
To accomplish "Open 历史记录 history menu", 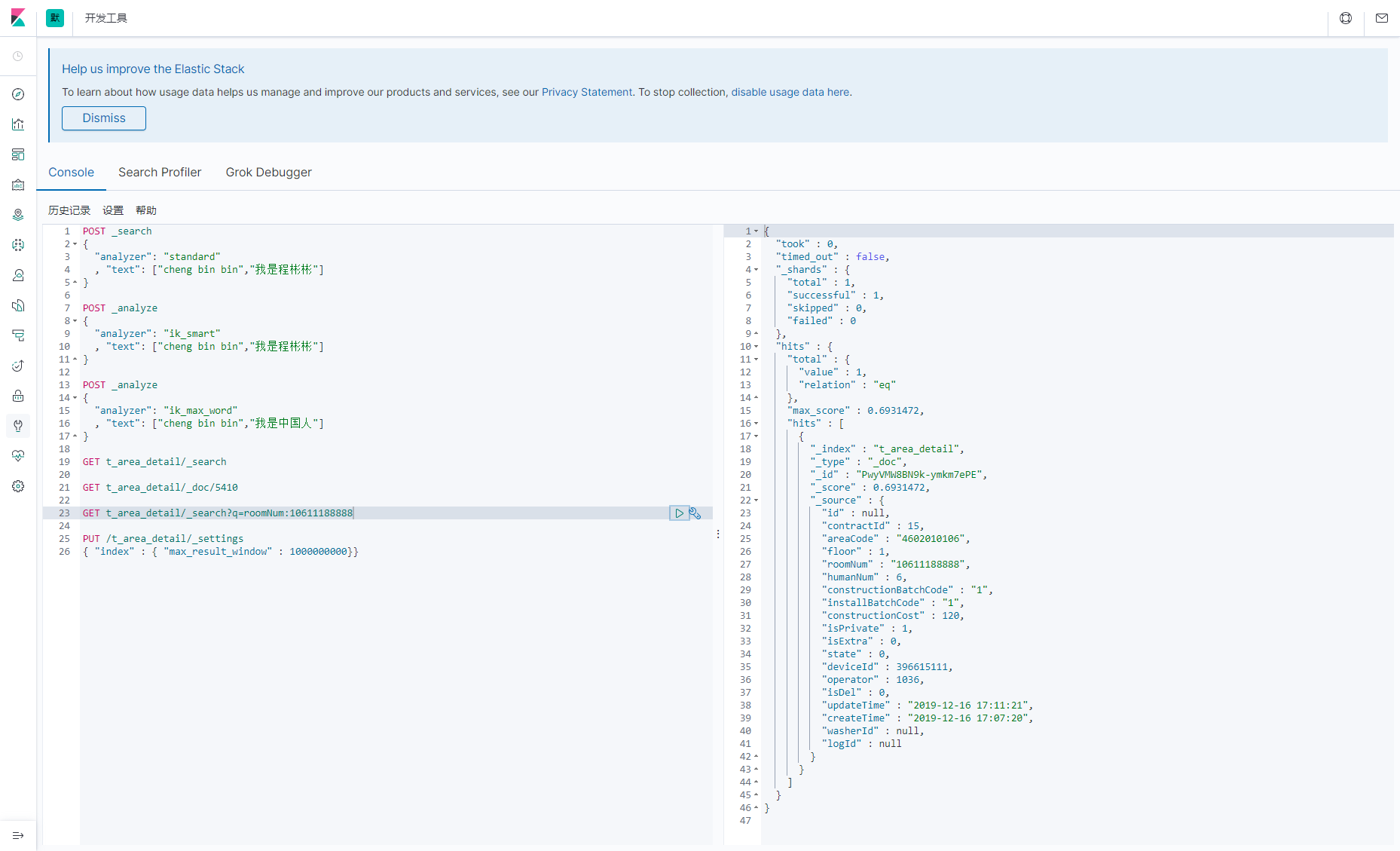I will (x=69, y=210).
